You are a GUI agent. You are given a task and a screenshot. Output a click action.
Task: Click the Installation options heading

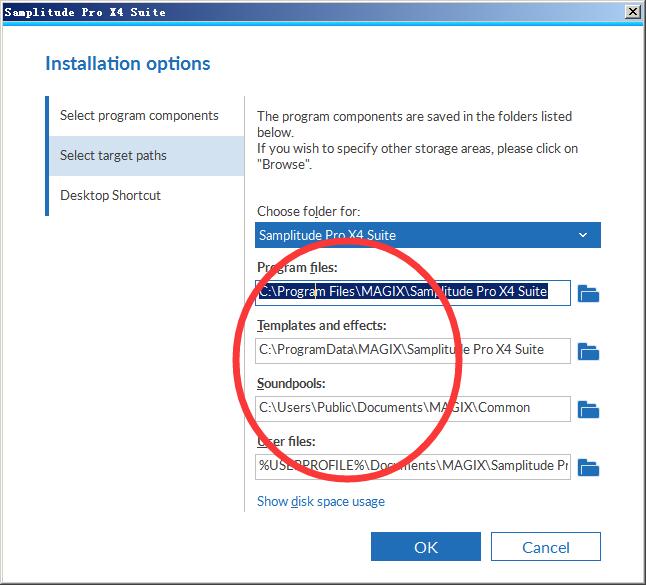click(128, 64)
